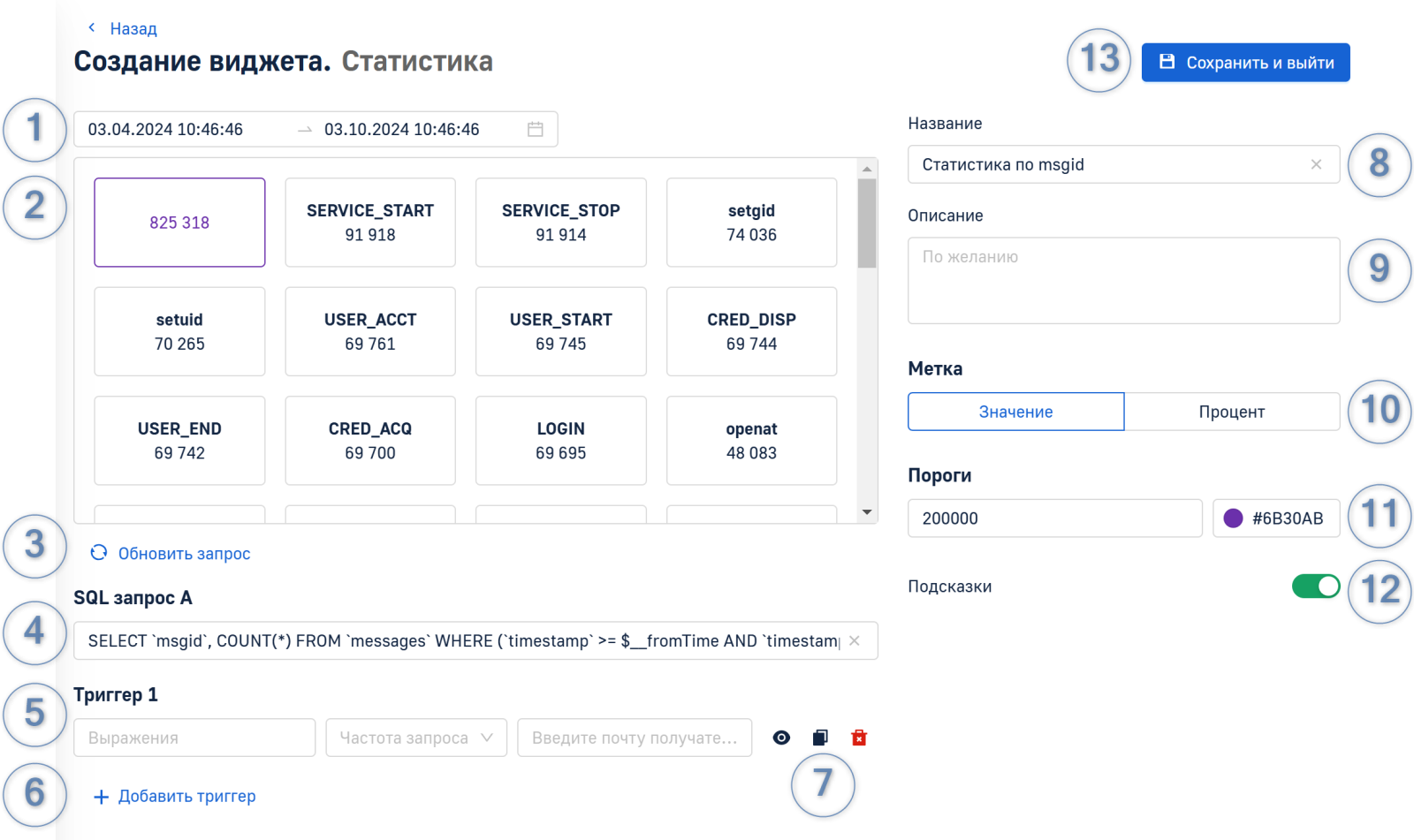Click the Описание text area
The width and height of the screenshot is (1414, 840).
[x=1123, y=281]
